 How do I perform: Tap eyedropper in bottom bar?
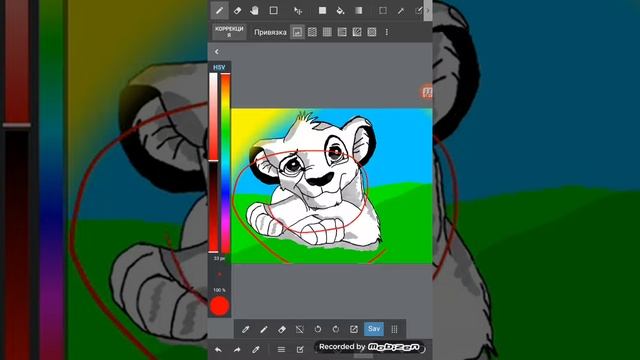coord(256,349)
